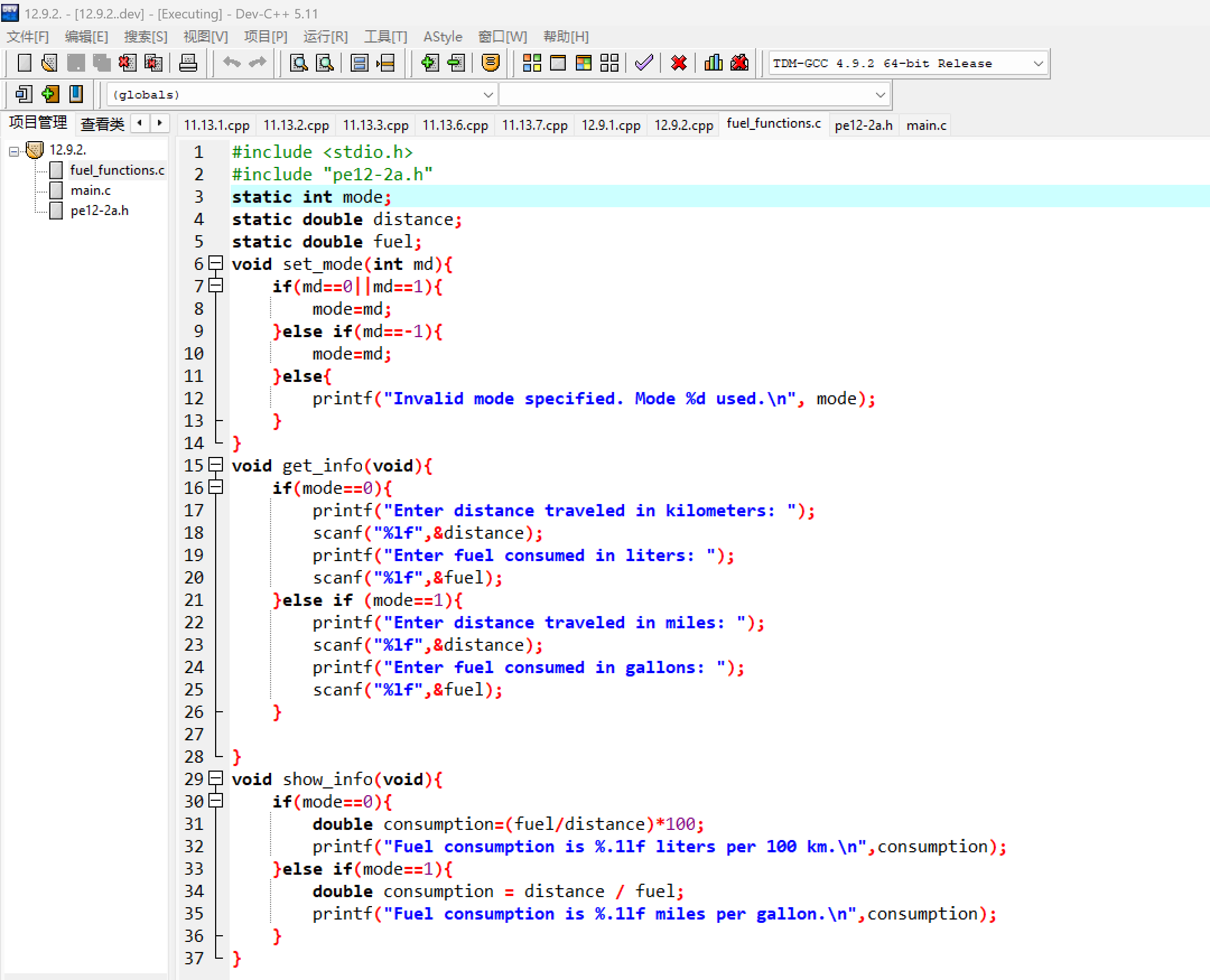Click the Add to Project green plus icon
This screenshot has height=980, width=1210.
coord(429,63)
